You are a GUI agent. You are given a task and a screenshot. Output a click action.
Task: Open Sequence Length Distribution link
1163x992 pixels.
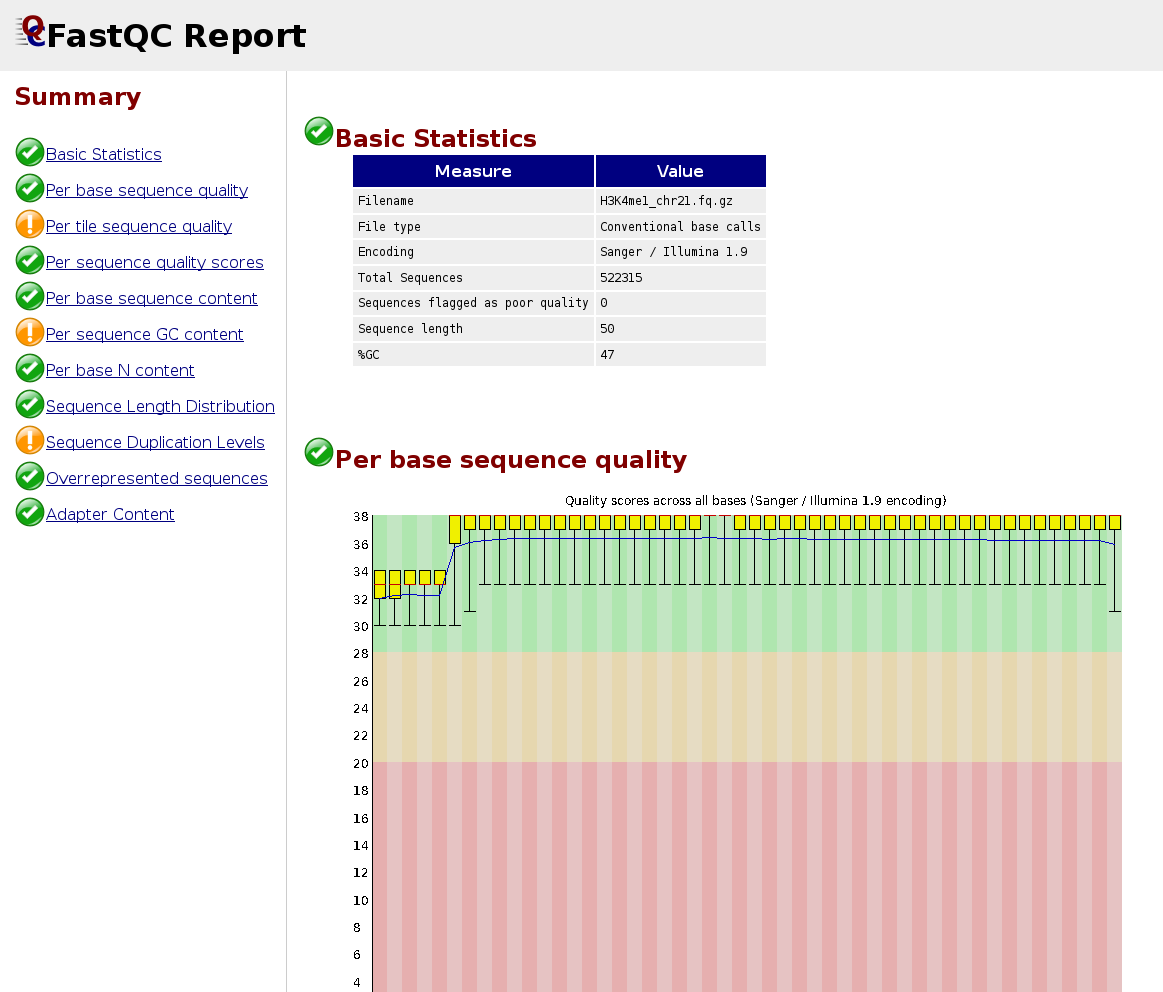[160, 406]
